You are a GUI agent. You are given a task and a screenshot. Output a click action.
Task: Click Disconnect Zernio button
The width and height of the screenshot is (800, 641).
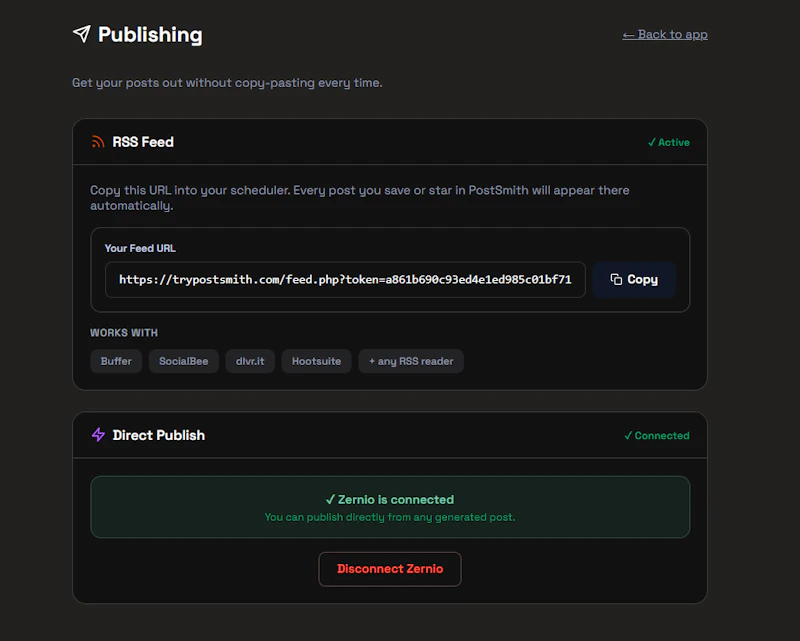pyautogui.click(x=390, y=569)
